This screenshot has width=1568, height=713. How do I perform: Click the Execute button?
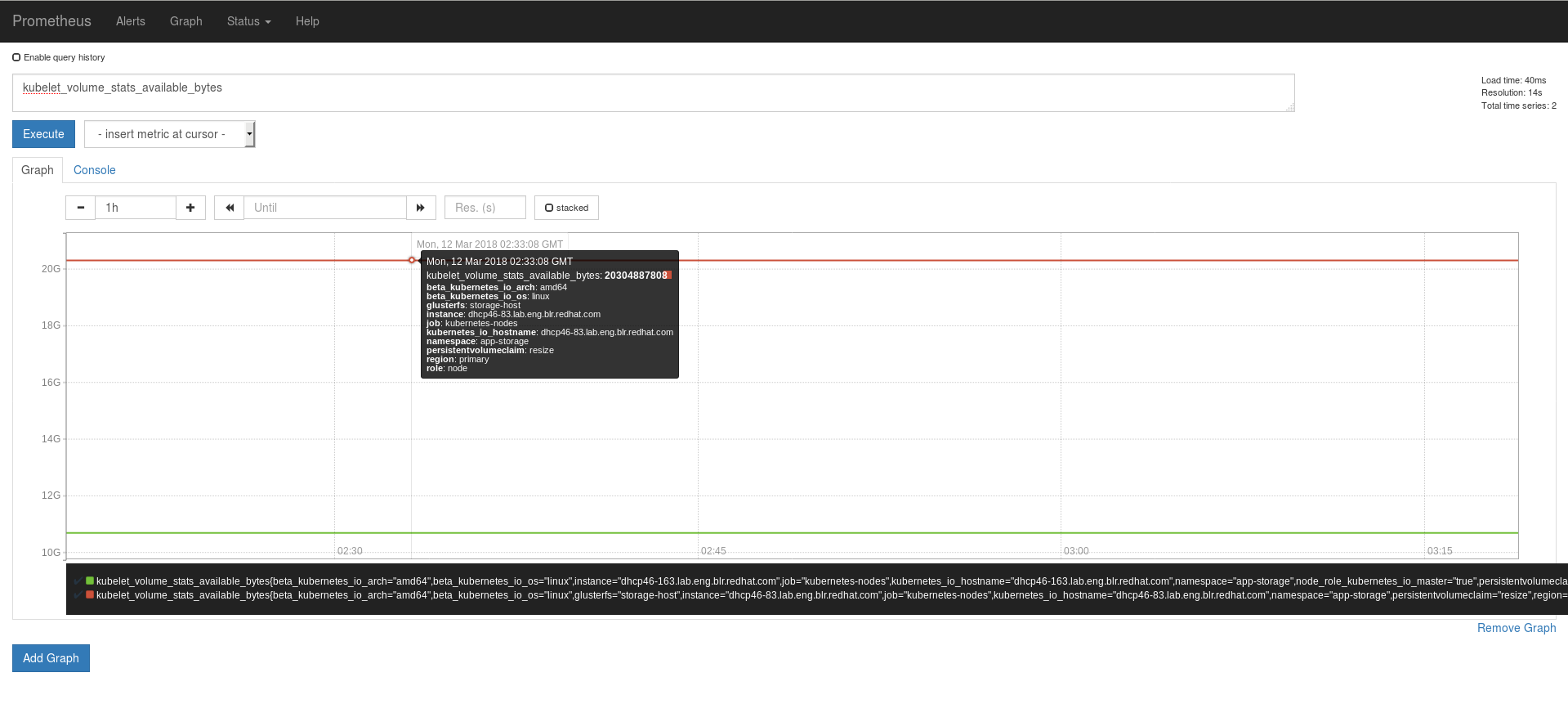(x=43, y=134)
